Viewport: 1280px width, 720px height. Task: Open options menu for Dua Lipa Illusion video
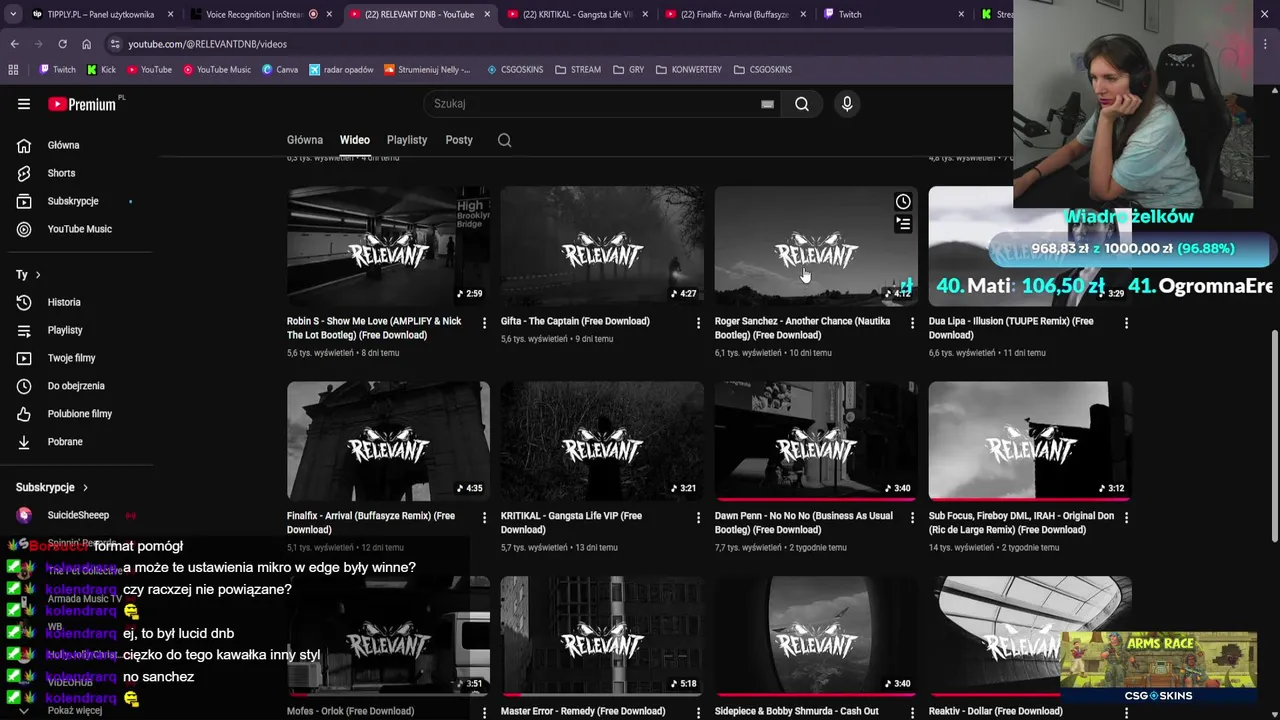1126,323
